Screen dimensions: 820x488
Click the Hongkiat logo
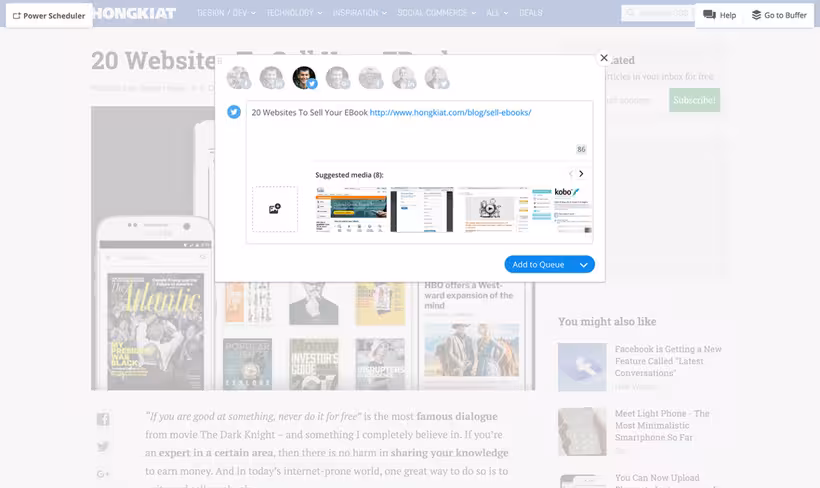[x=134, y=13]
